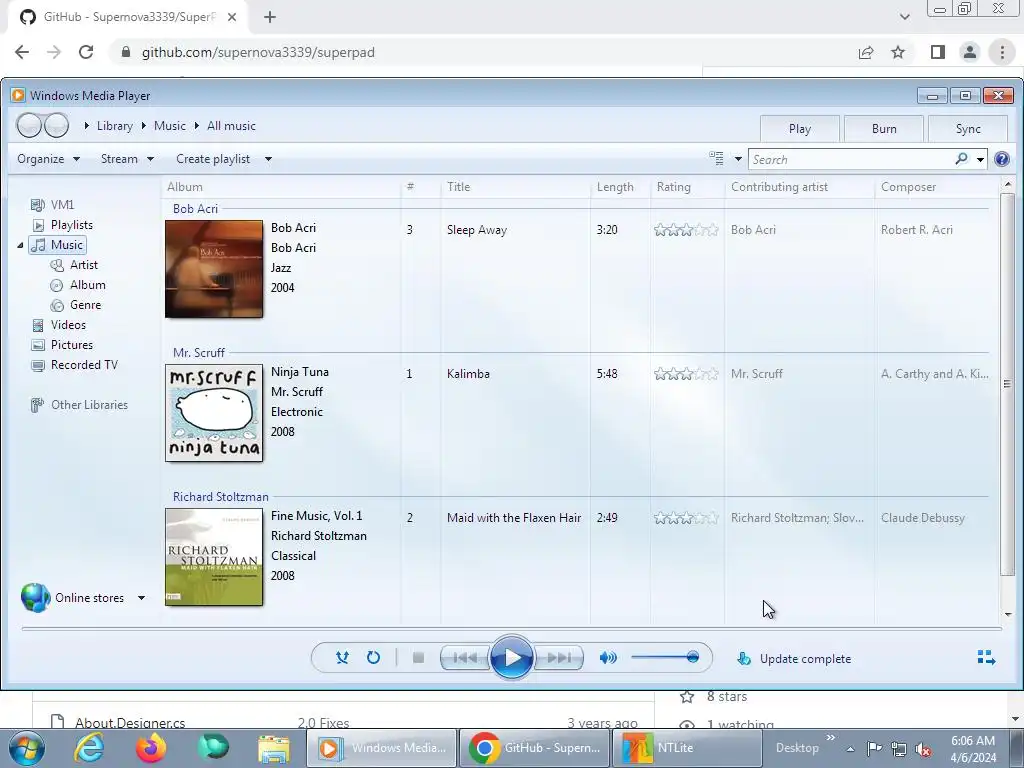Switch to the Play tab

click(x=800, y=129)
